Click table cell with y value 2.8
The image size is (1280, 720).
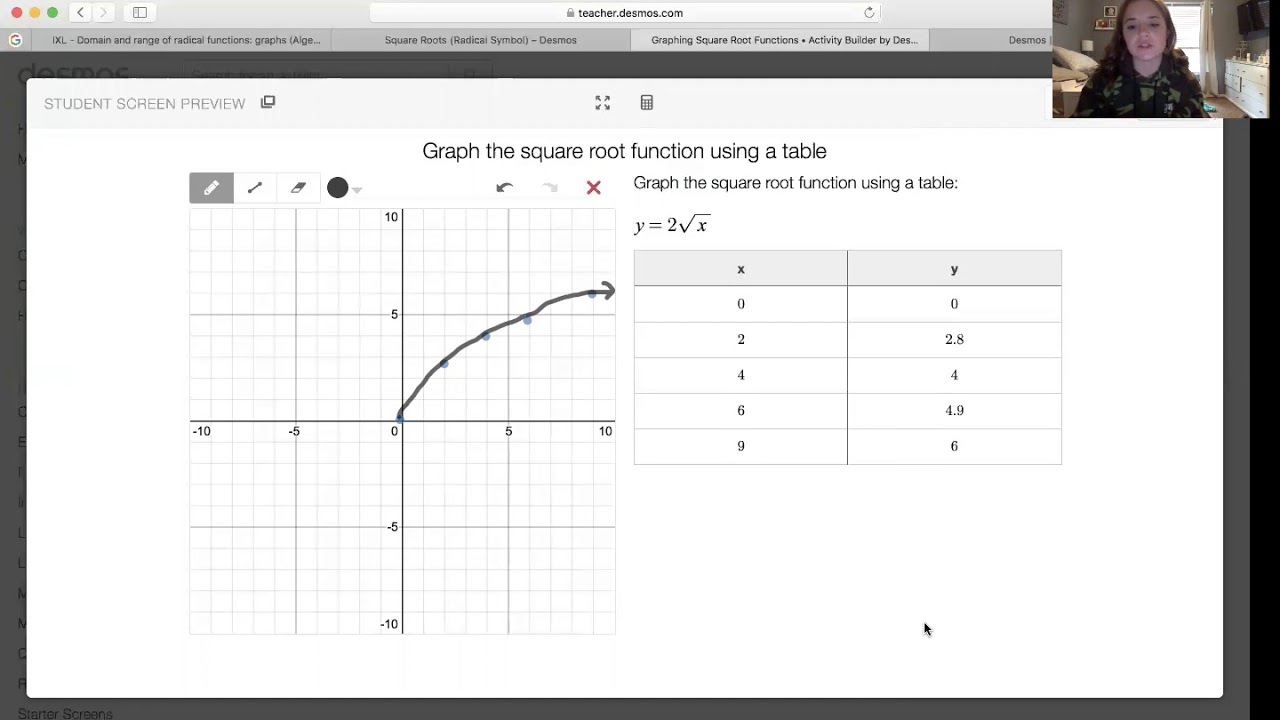954,340
